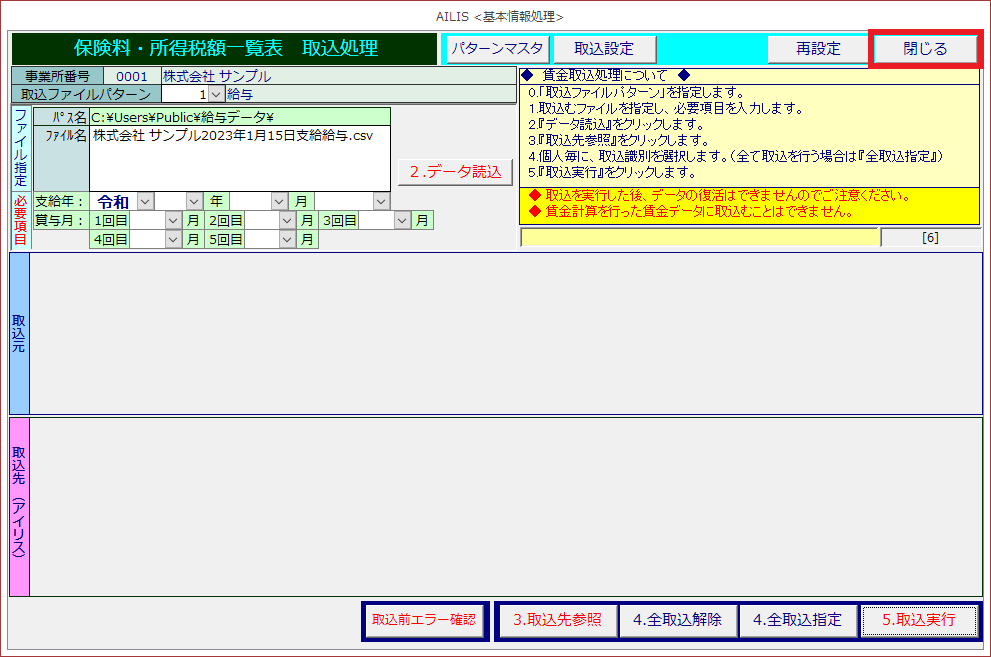
Task: Expand the 賞与月 1回目 month dropdown
Action: pos(173,220)
